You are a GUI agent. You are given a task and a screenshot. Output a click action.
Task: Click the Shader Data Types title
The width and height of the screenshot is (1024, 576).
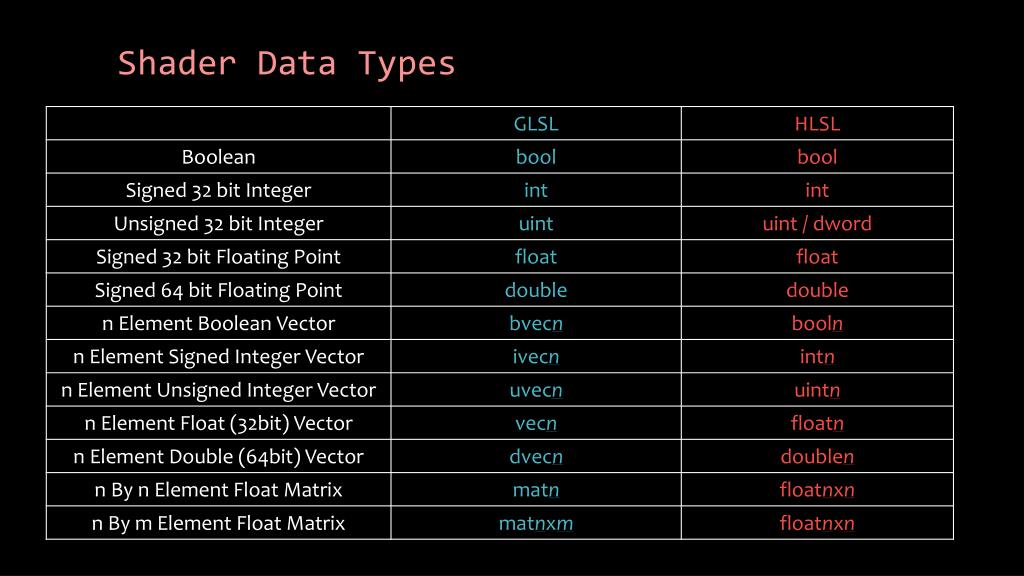(x=286, y=64)
